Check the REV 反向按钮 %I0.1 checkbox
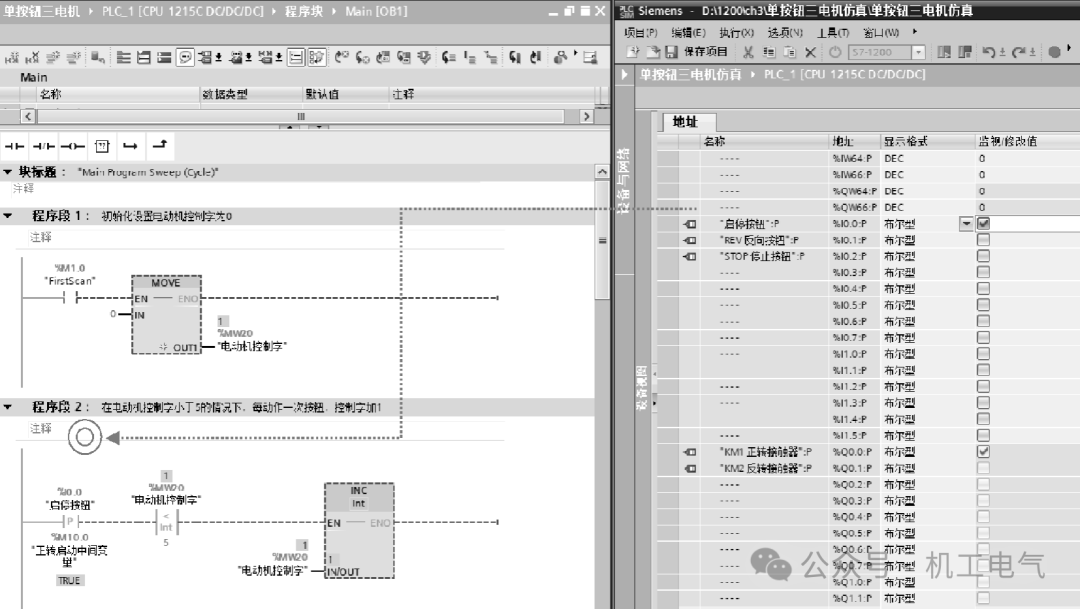Viewport: 1080px width, 609px height. pos(983,240)
